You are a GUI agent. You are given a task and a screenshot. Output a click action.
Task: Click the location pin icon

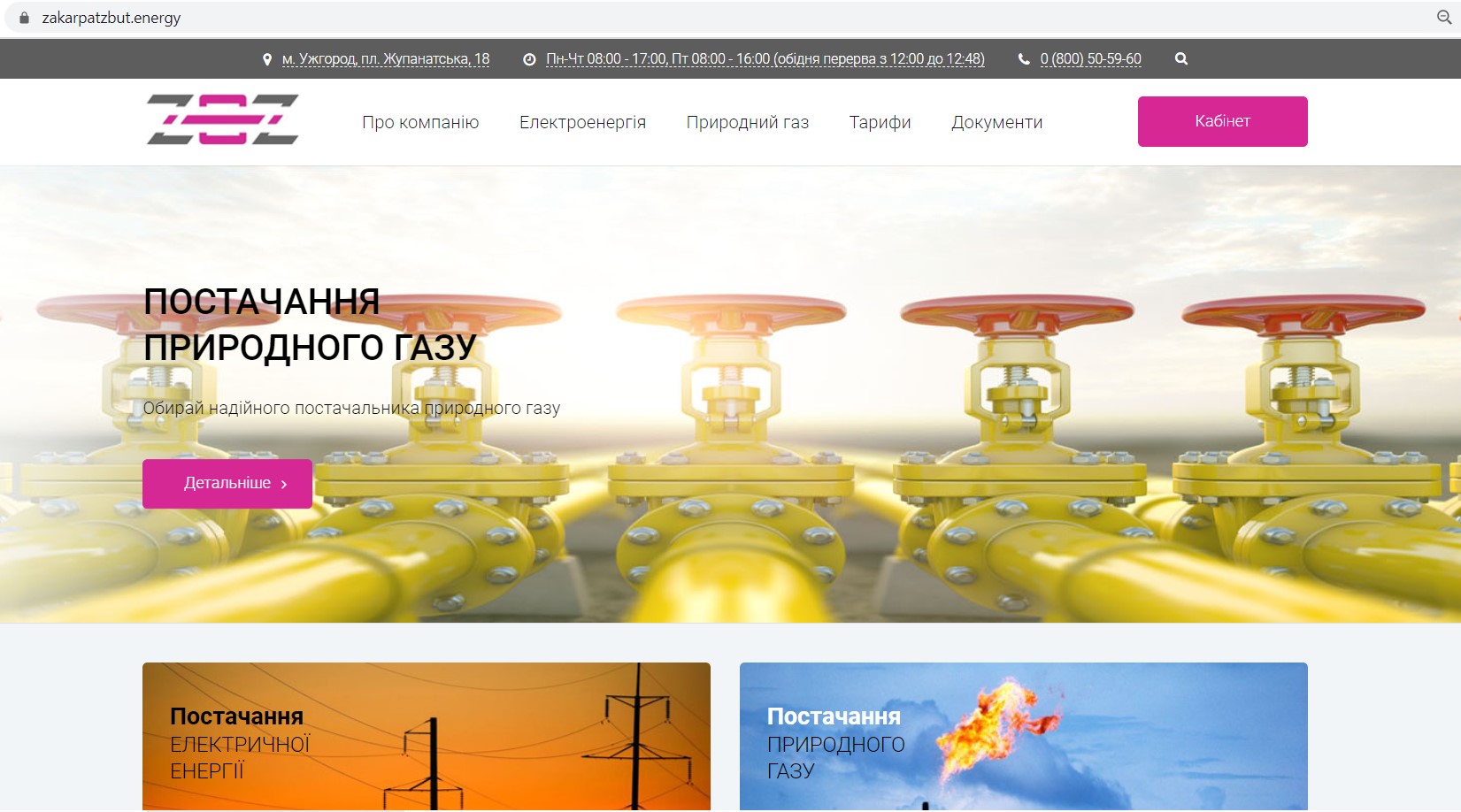point(267,59)
